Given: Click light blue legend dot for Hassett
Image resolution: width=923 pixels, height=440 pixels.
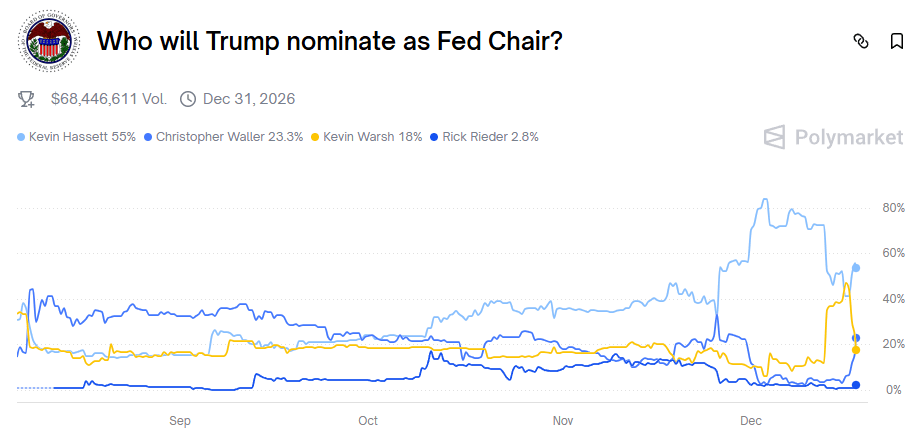Looking at the screenshot, I should (22, 137).
